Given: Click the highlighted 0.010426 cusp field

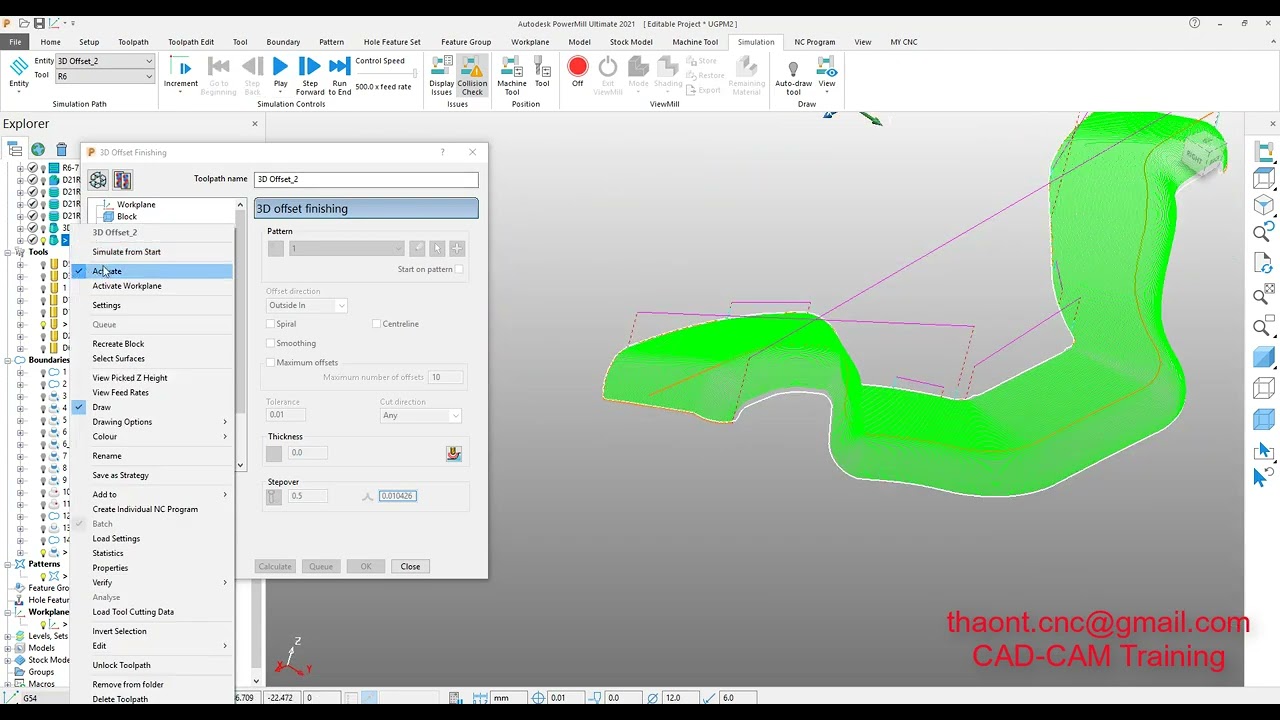Looking at the screenshot, I should (x=398, y=496).
